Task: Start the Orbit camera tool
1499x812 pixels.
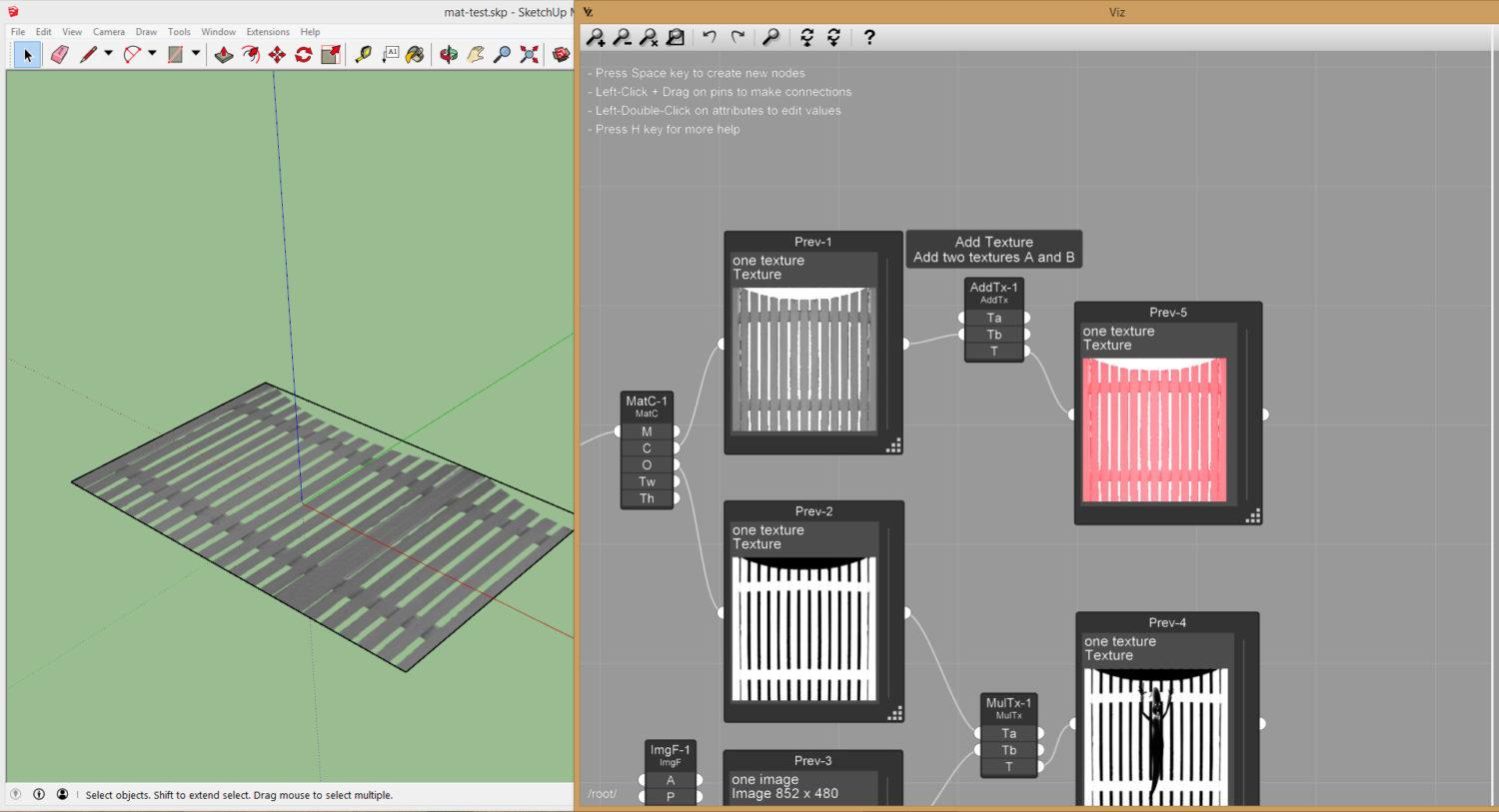Action: [447, 55]
